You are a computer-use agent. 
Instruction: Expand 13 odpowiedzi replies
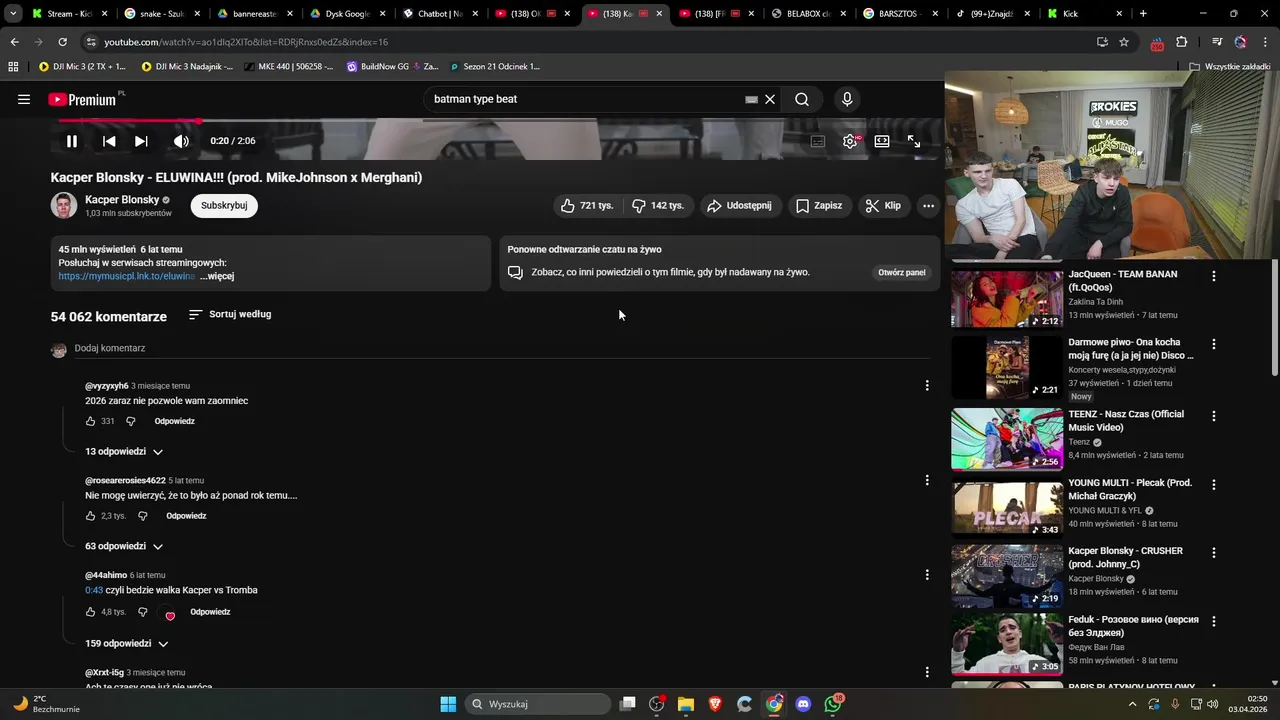(x=124, y=451)
